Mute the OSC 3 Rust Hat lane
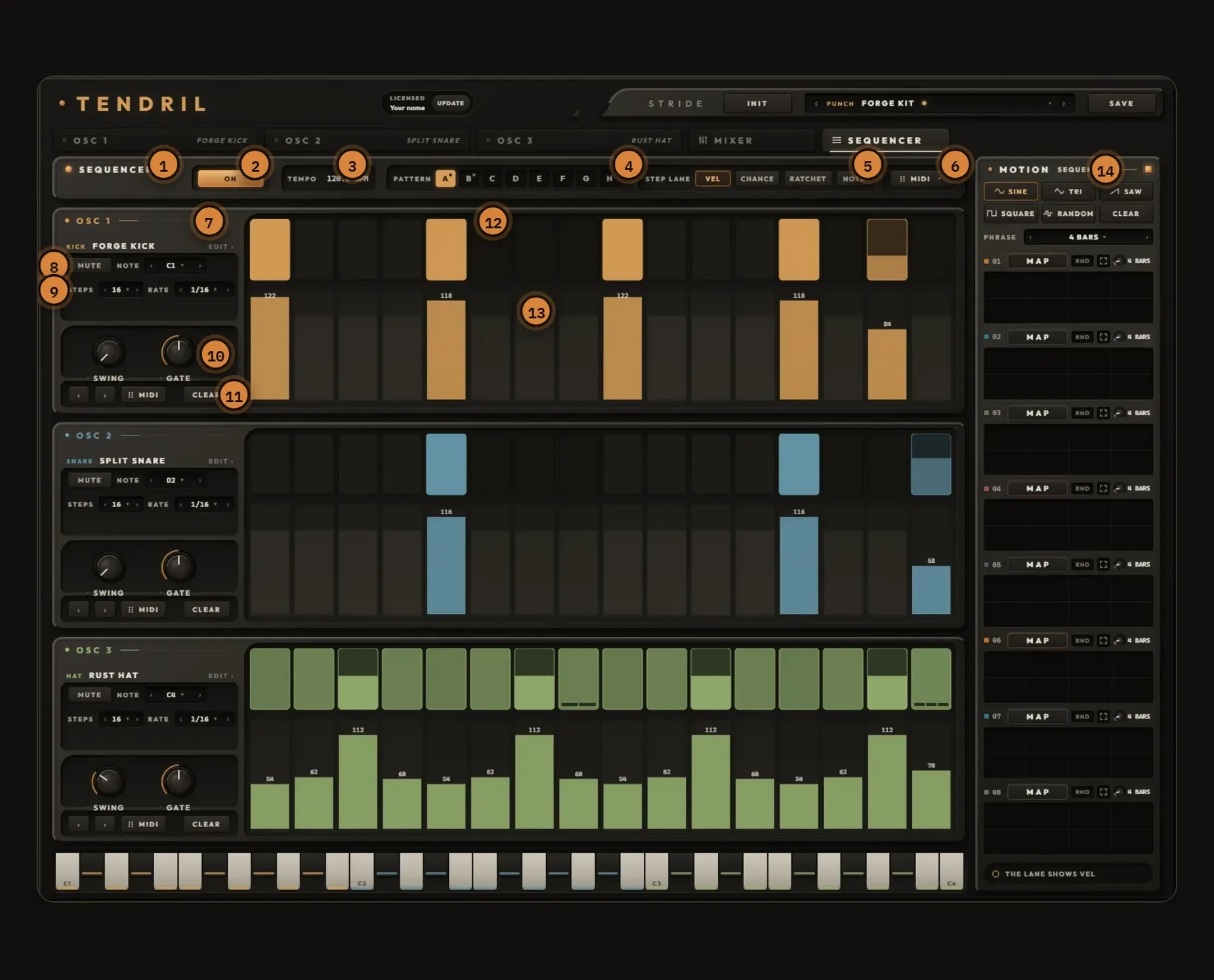The width and height of the screenshot is (1214, 980). tap(89, 695)
